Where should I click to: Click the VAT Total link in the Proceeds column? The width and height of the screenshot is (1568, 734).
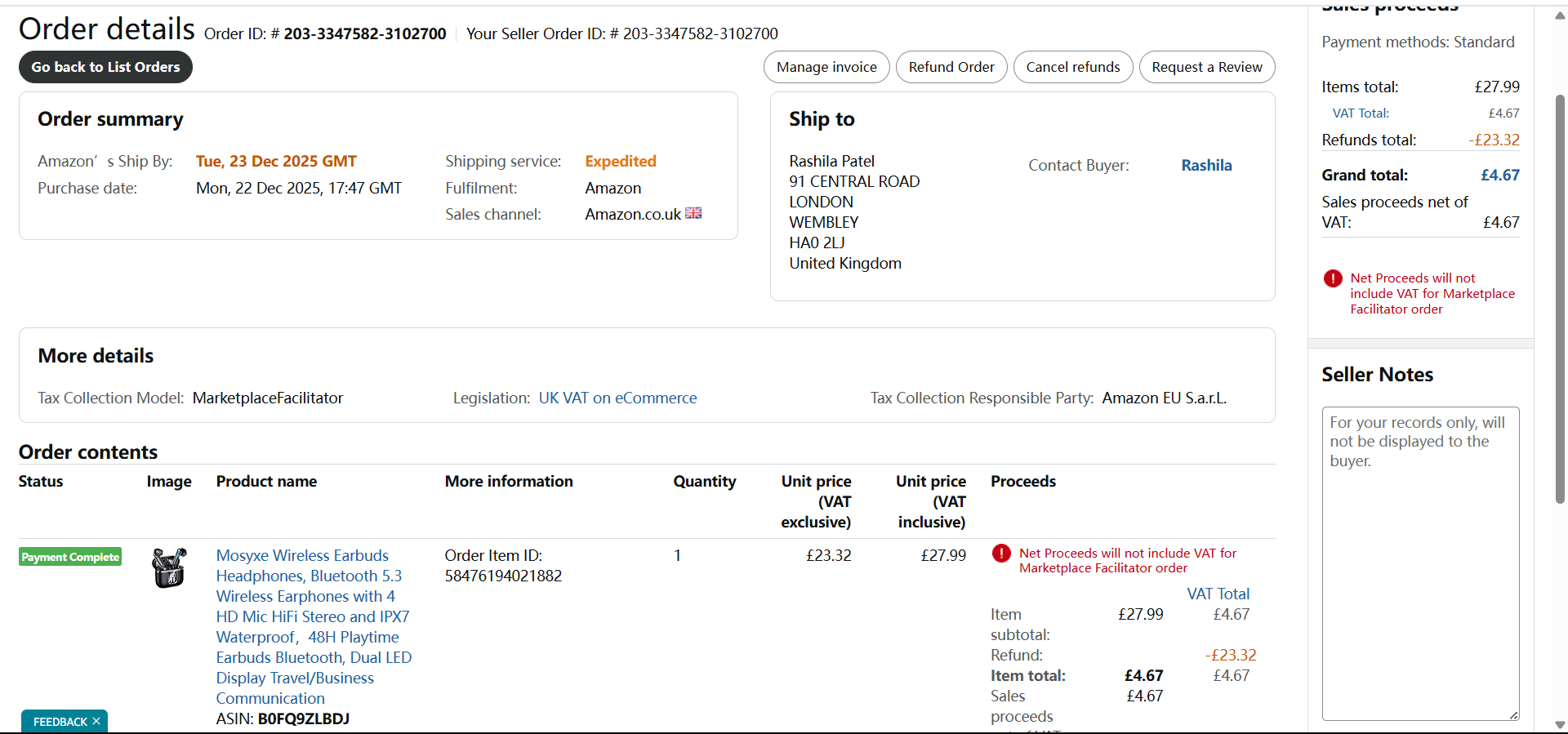(x=1218, y=594)
